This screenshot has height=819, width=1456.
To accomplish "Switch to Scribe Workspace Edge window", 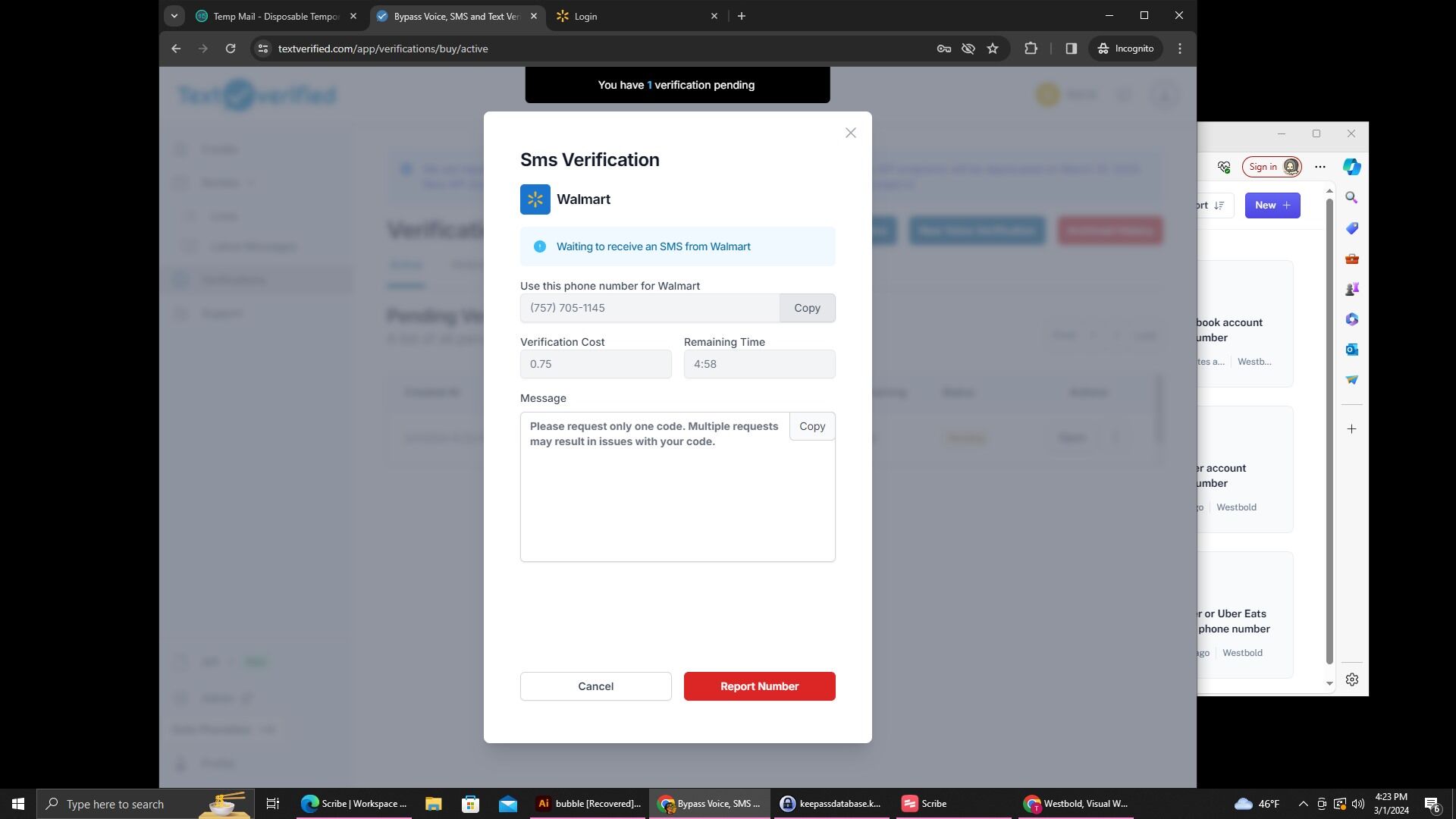I will (x=354, y=804).
